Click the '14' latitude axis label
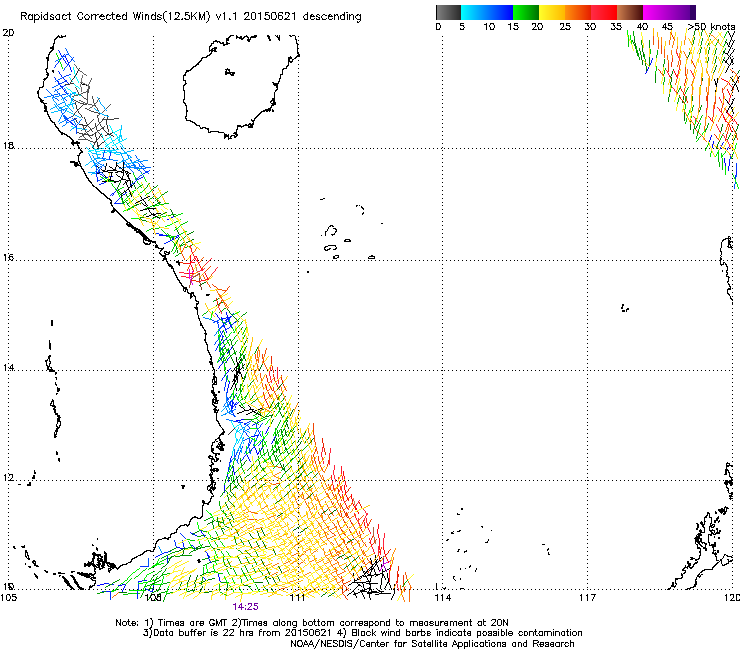This screenshot has width=740, height=650. (8, 367)
